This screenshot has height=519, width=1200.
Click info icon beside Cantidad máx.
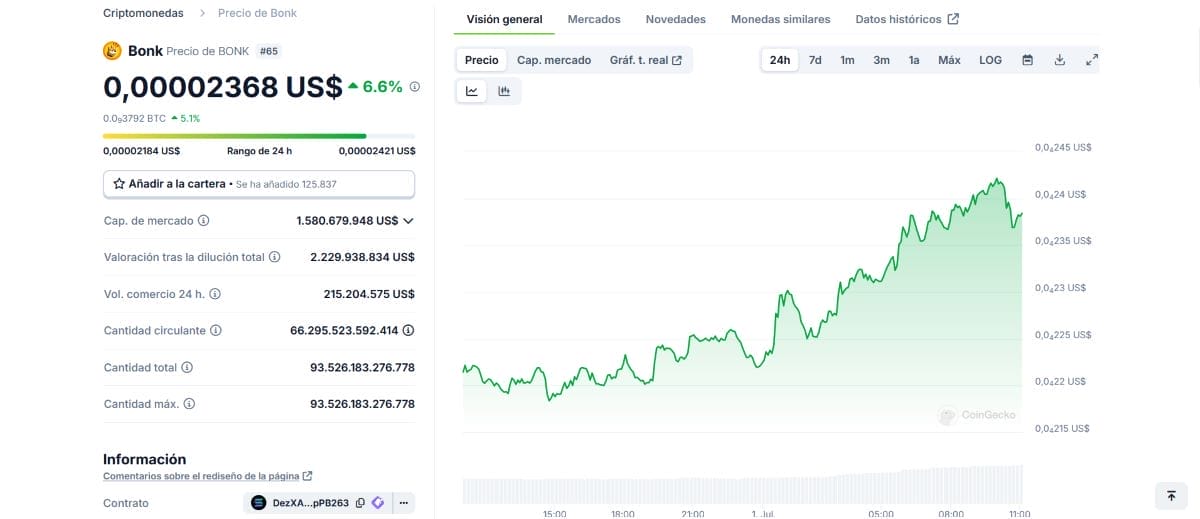(x=189, y=404)
